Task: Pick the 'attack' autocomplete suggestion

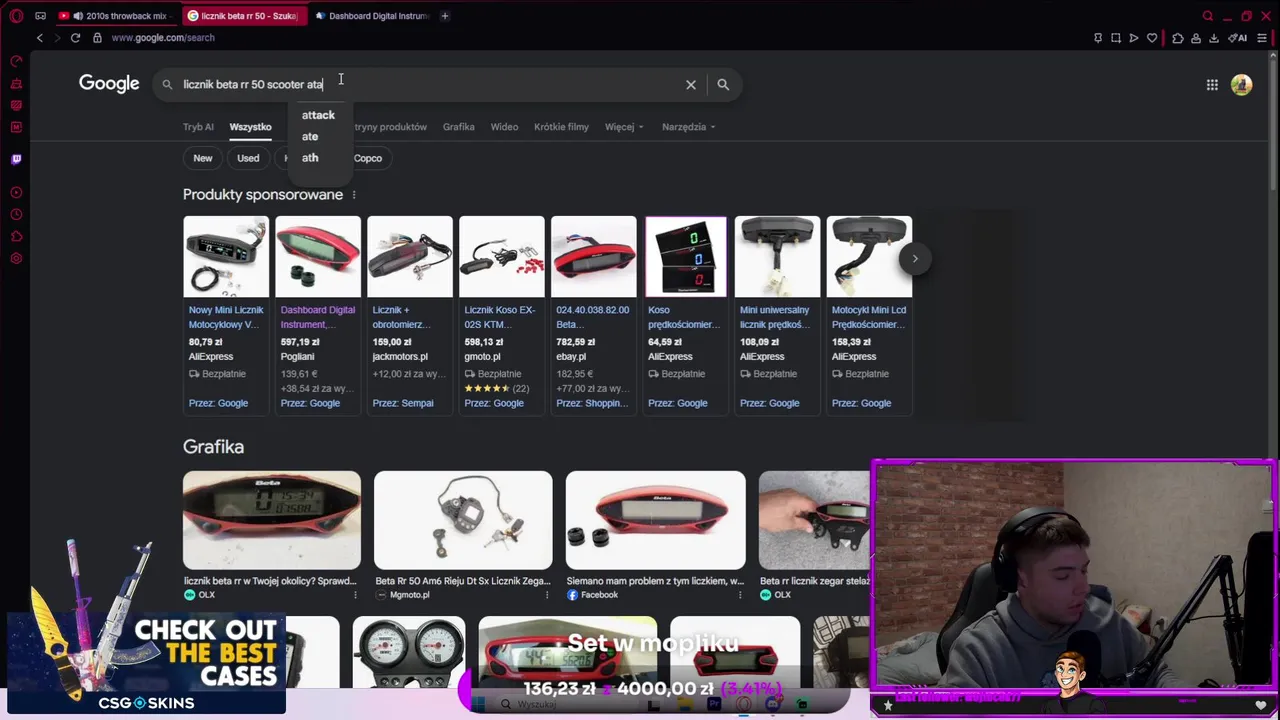Action: 318,115
